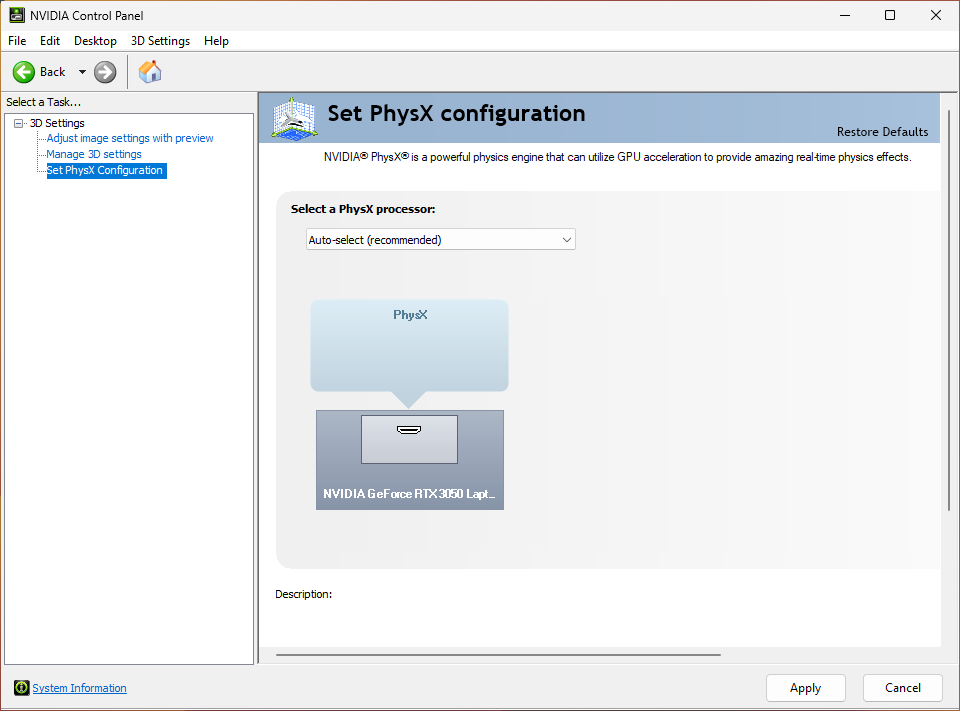Screen dimensions: 960x711
Task: Click the System Information icon
Action: (x=21, y=688)
